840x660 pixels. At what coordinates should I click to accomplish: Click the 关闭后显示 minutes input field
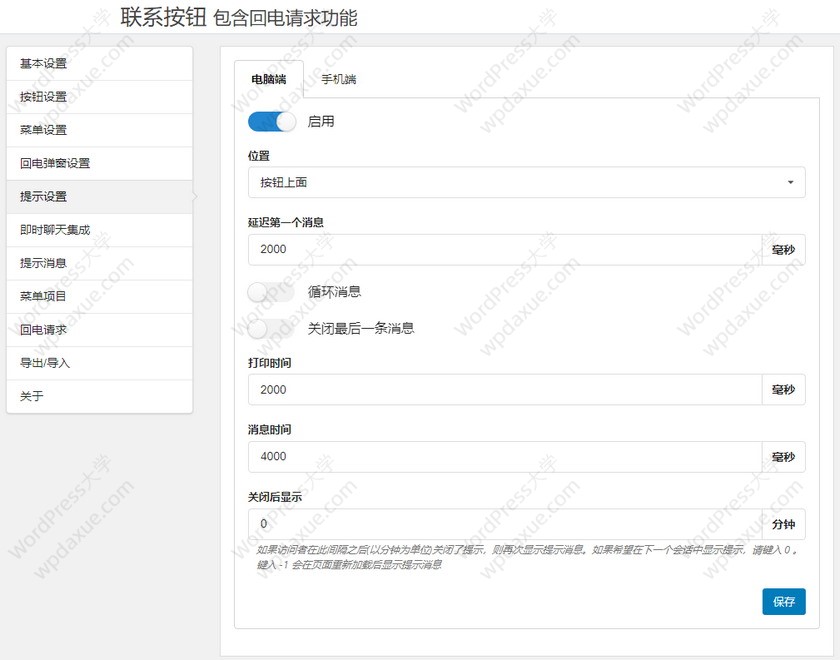[504, 524]
